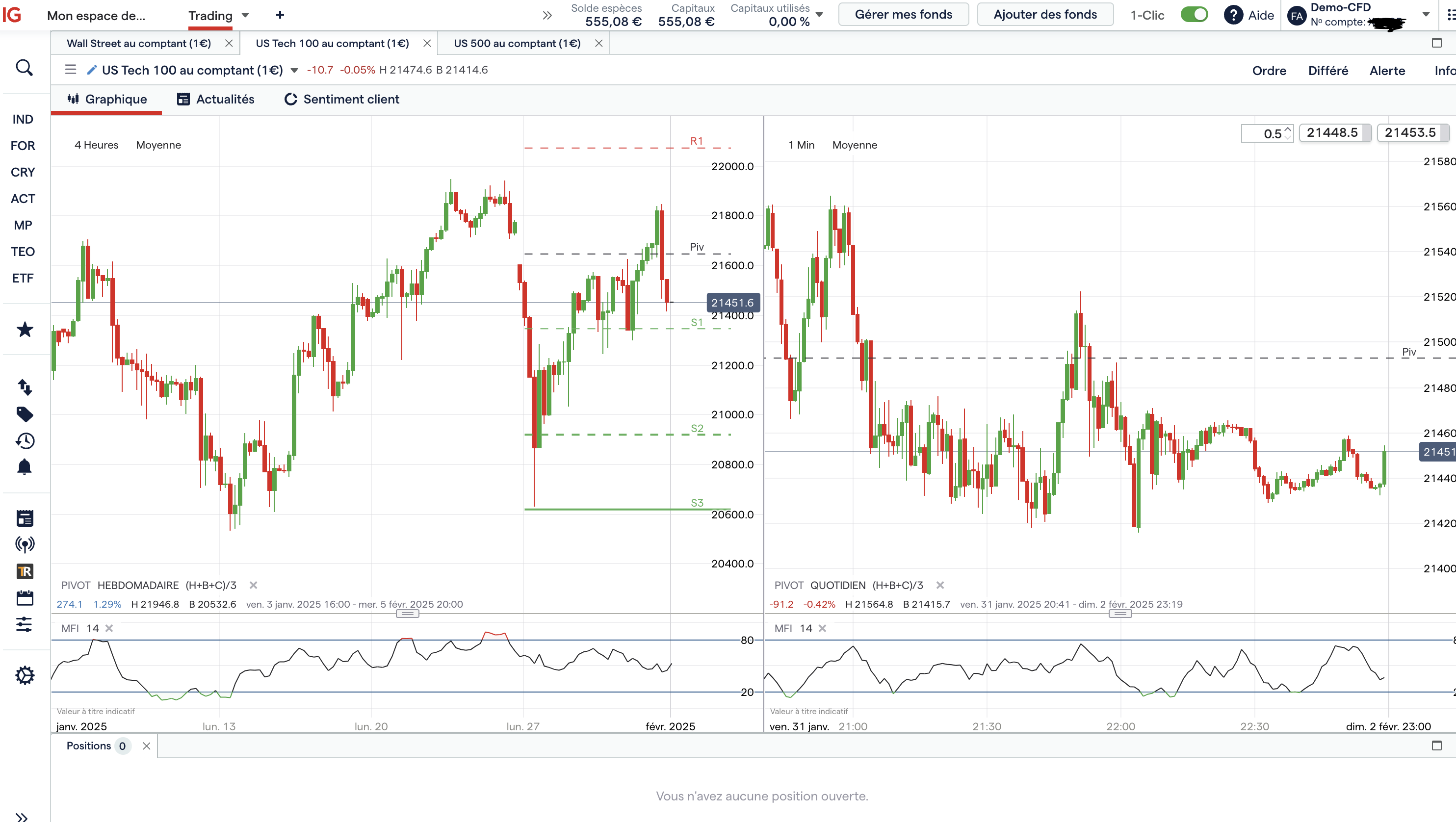Open the signals broadcast icon

[x=25, y=544]
